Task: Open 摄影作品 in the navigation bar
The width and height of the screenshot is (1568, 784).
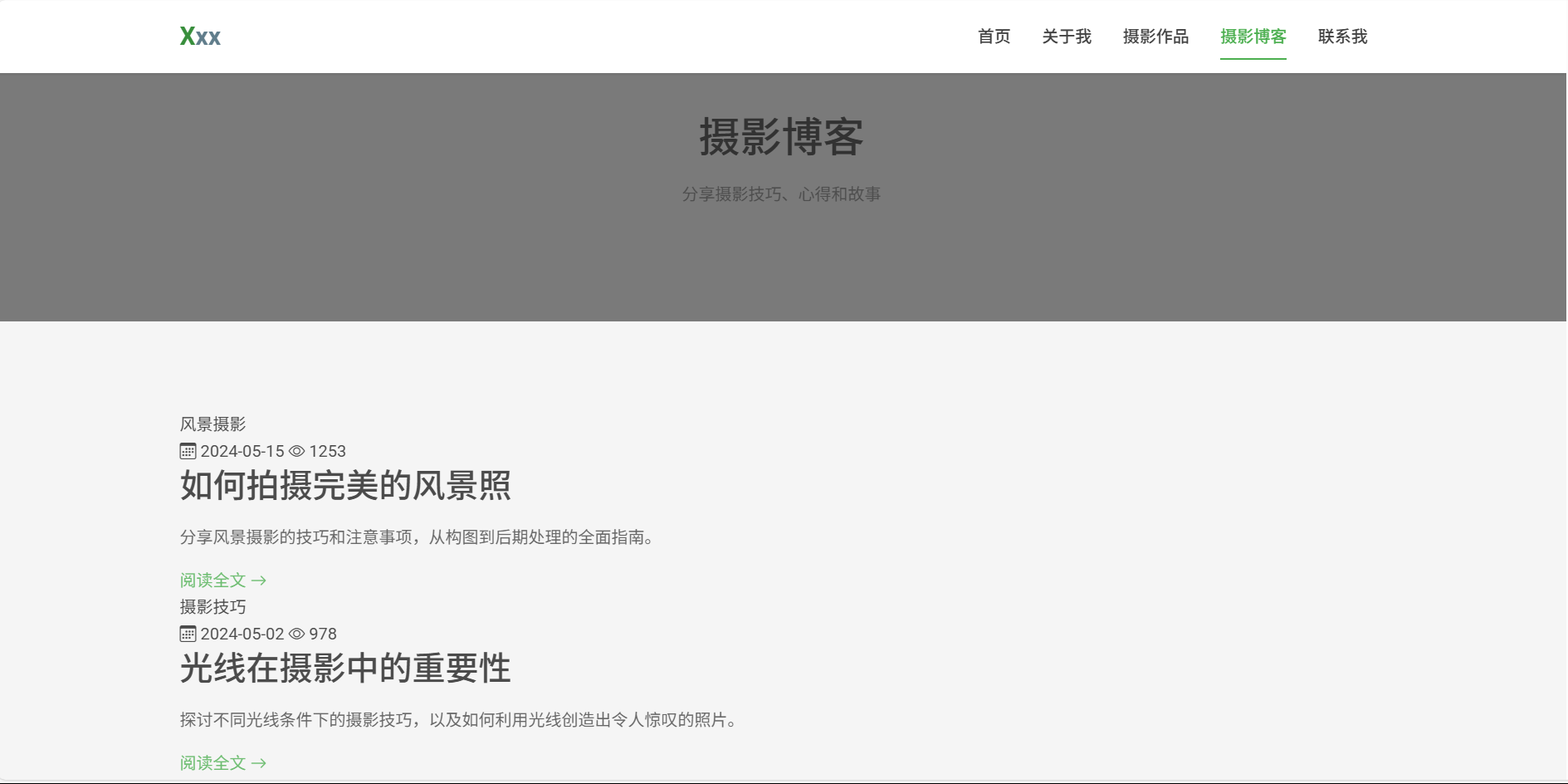Action: pos(1155,37)
